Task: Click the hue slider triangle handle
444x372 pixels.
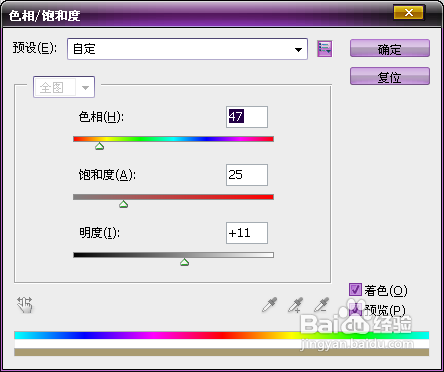Action: click(99, 146)
